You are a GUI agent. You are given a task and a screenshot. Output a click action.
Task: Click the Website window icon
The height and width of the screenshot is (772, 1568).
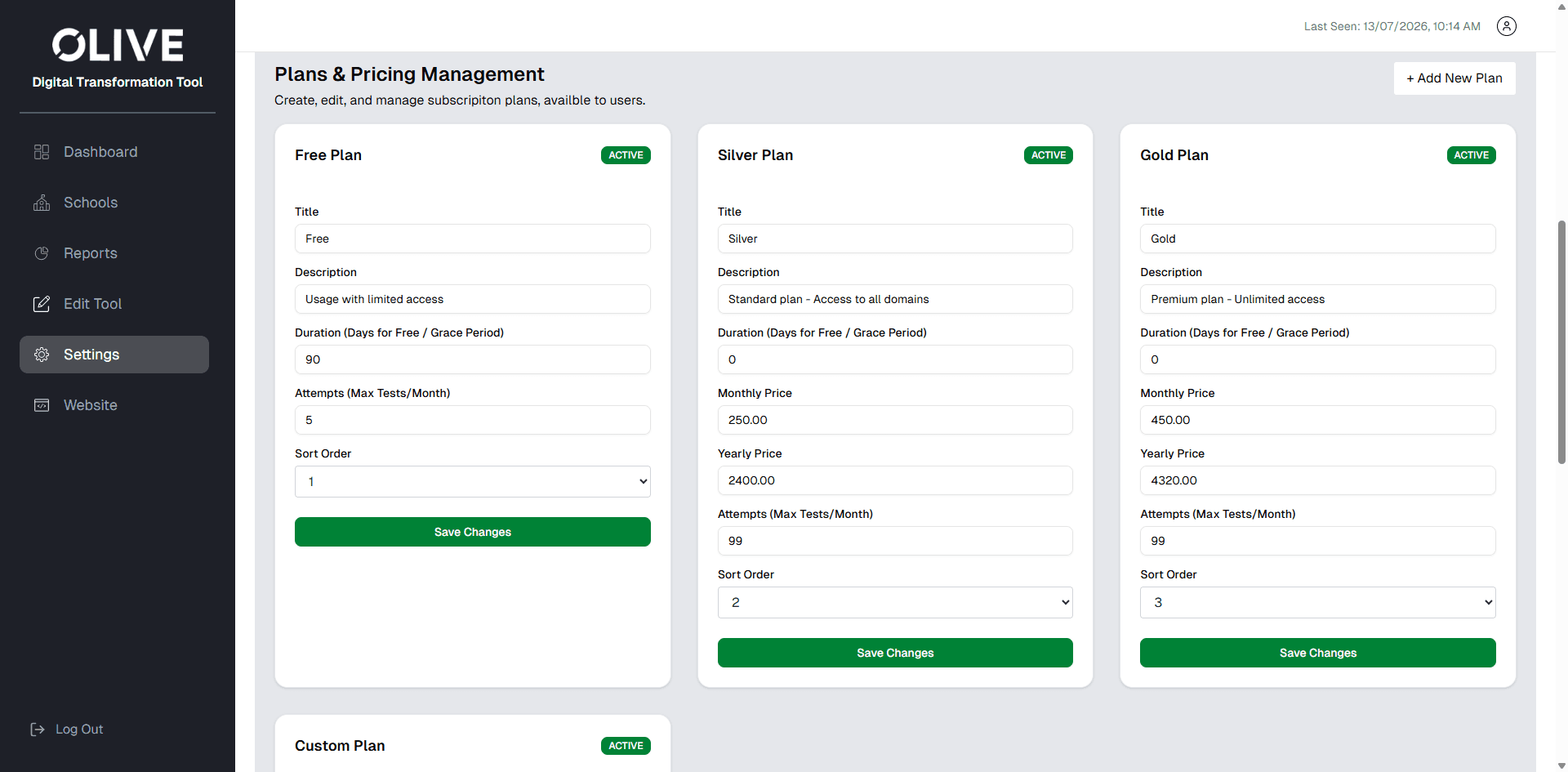click(x=42, y=405)
